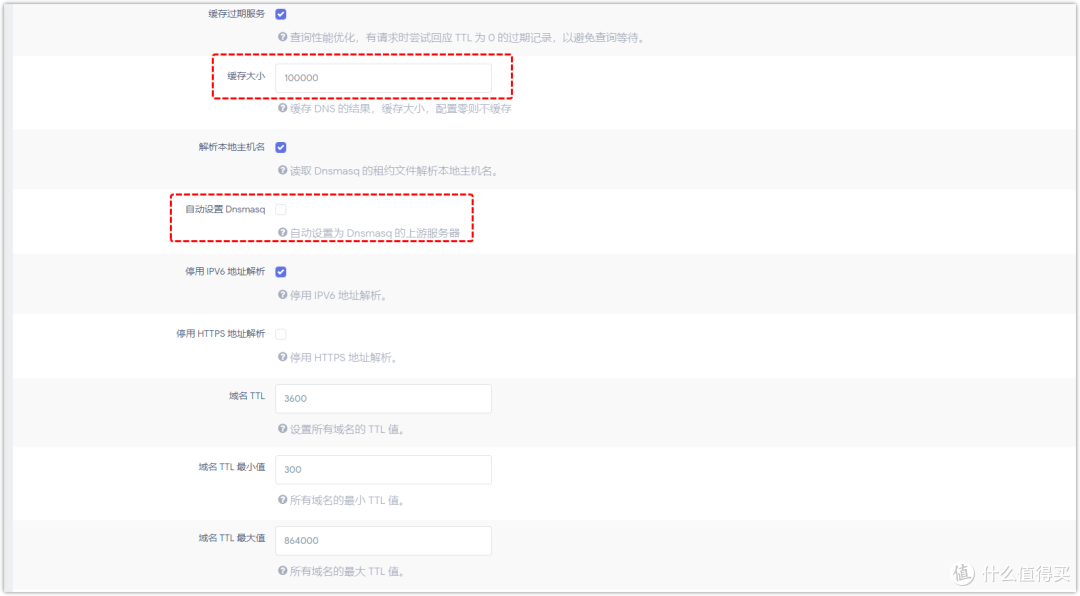The image size is (1080, 596).
Task: Open the help tooltip for 停用 IPV6 地址解析
Action: coord(281,294)
